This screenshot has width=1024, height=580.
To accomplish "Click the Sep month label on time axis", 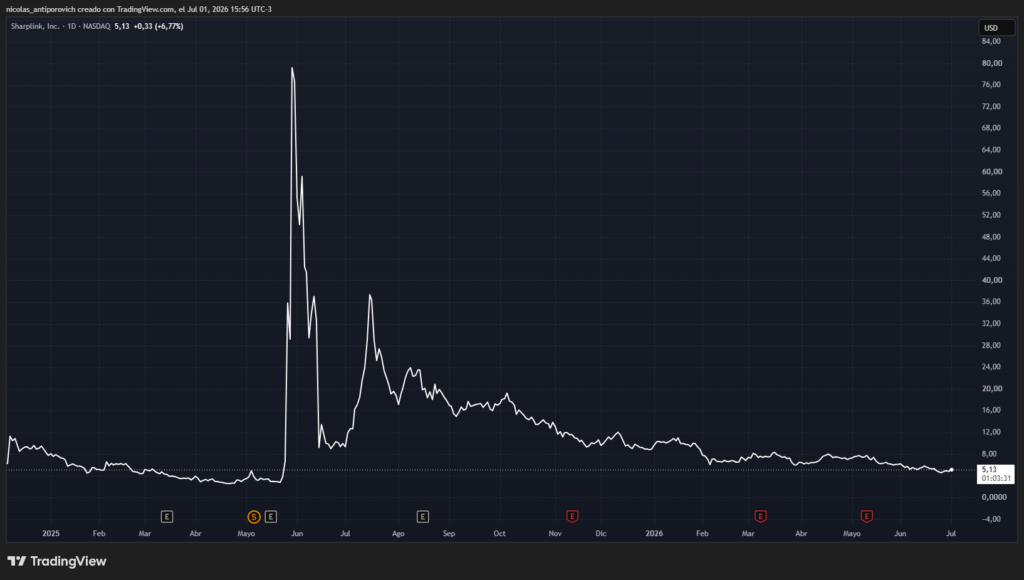I will click(449, 534).
